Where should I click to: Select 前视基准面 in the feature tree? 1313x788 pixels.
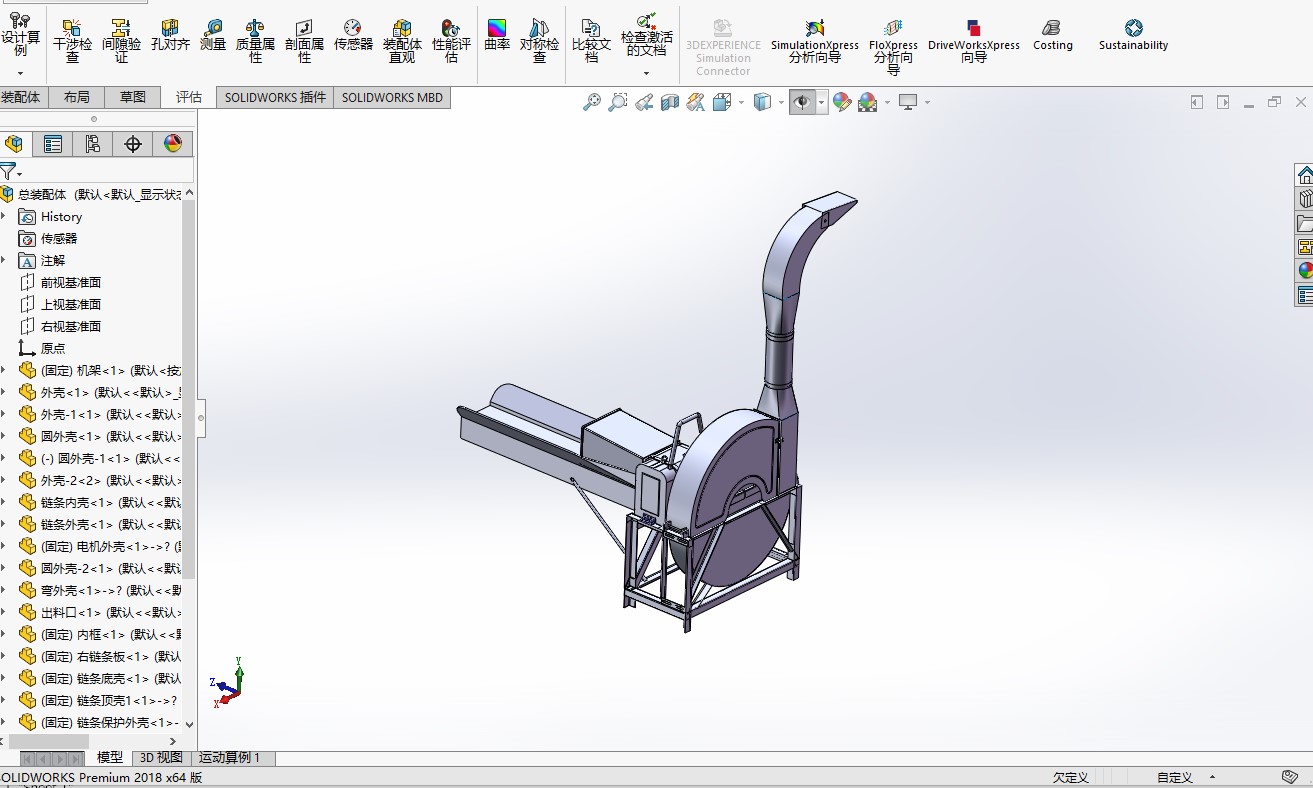point(70,282)
